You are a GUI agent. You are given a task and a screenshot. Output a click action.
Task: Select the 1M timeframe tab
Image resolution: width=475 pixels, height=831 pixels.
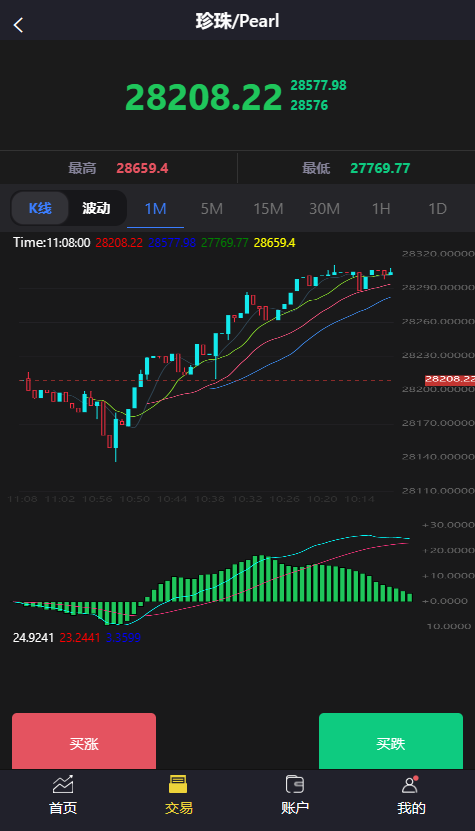point(155,209)
